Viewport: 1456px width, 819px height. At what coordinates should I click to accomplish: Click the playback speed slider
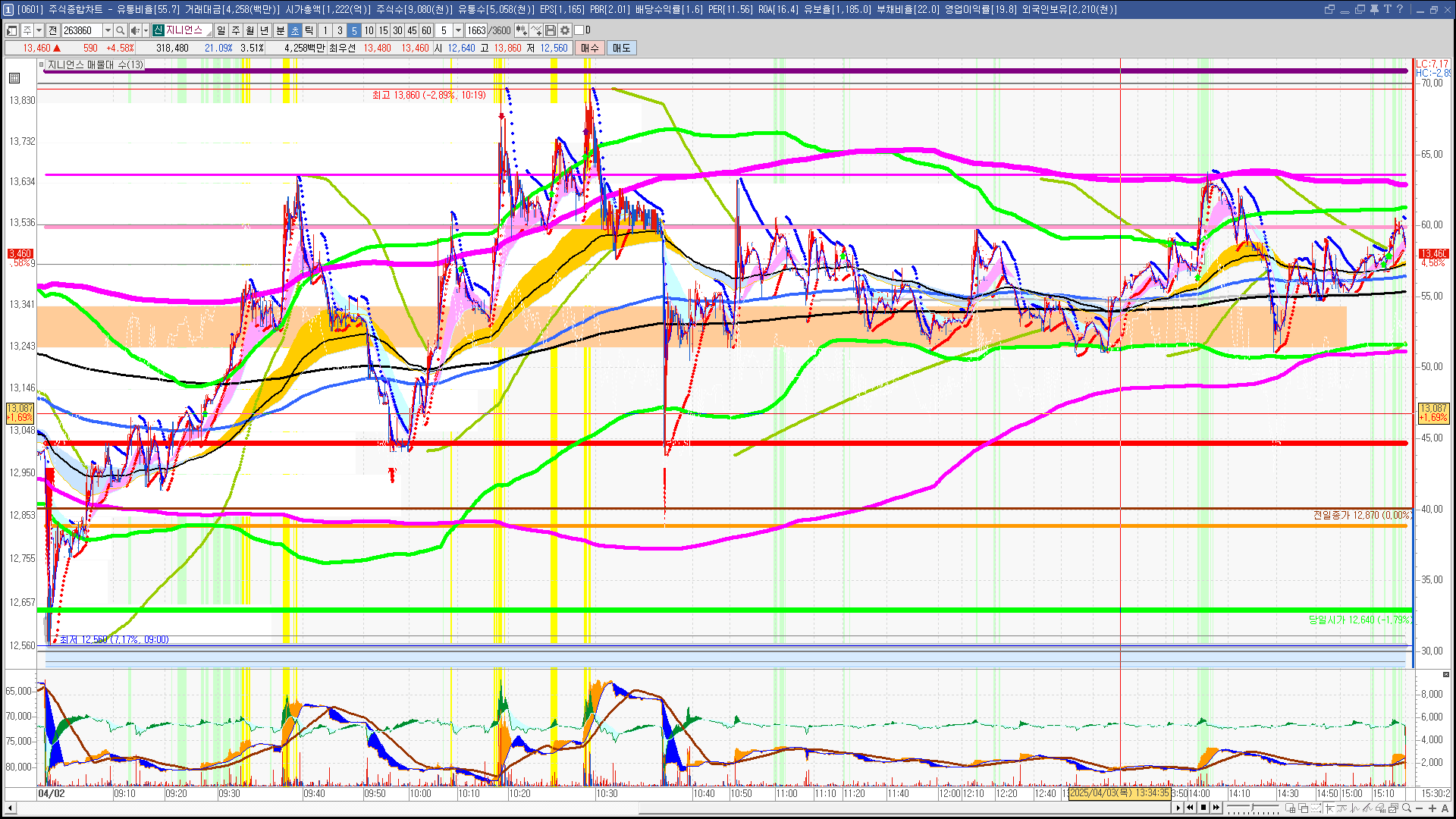tap(1253, 807)
